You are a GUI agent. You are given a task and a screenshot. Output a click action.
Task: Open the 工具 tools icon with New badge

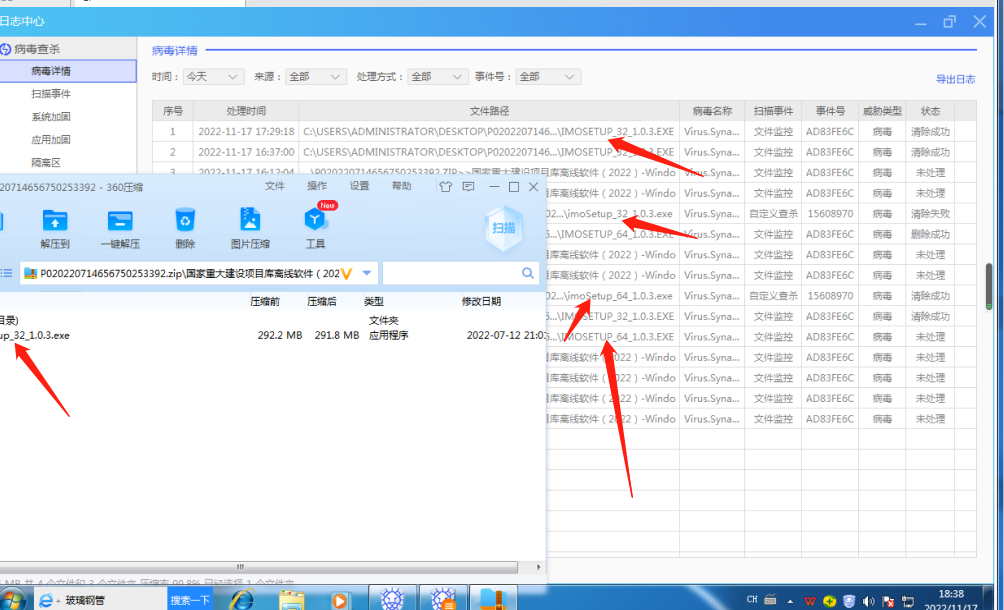pyautogui.click(x=315, y=220)
